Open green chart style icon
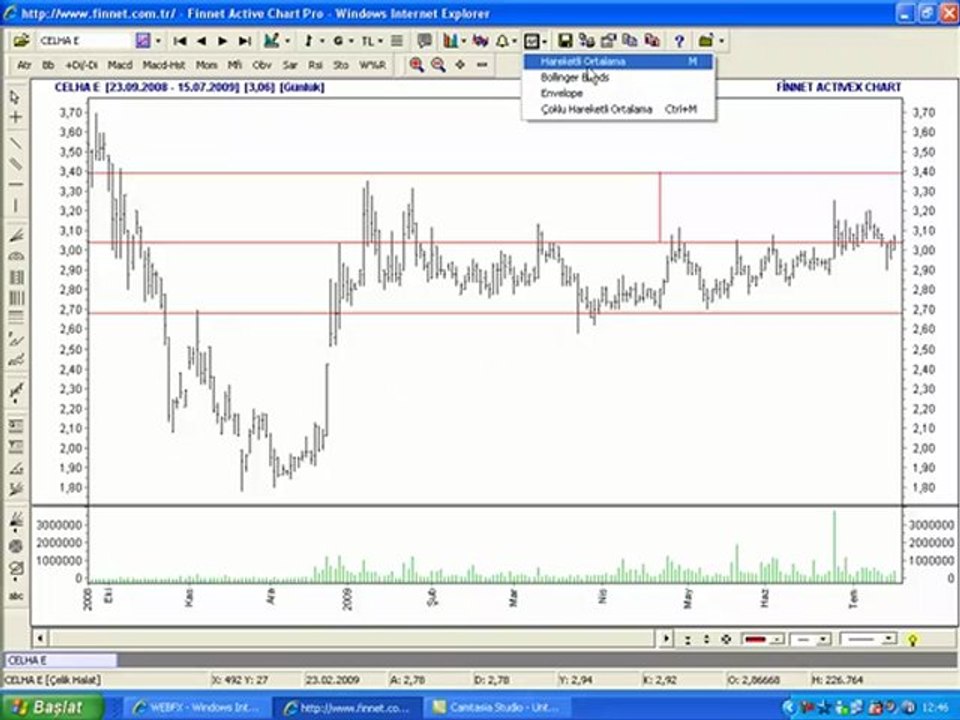The width and height of the screenshot is (960, 720). tap(271, 41)
